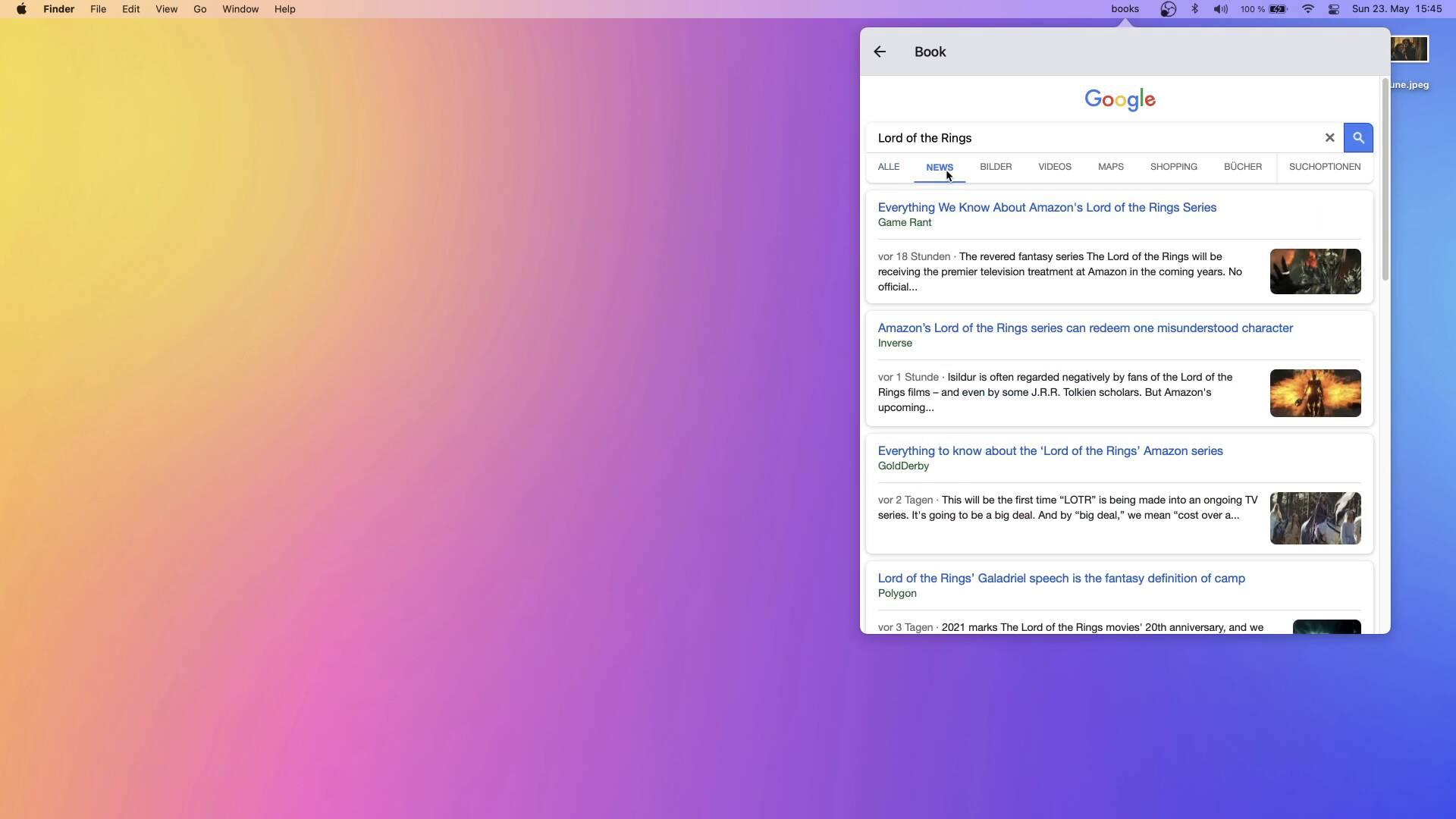The image size is (1456, 819).
Task: Switch to the SHOPPING tab
Action: tap(1174, 167)
